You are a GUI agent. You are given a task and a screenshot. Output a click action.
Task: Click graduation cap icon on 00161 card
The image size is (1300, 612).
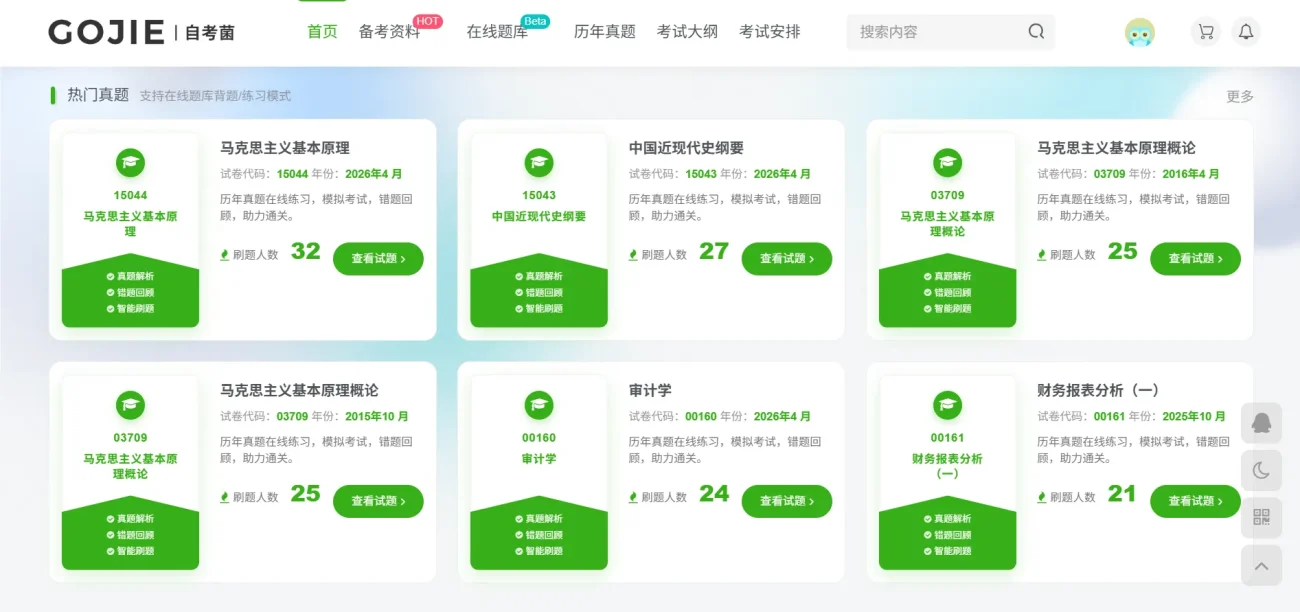(x=947, y=405)
